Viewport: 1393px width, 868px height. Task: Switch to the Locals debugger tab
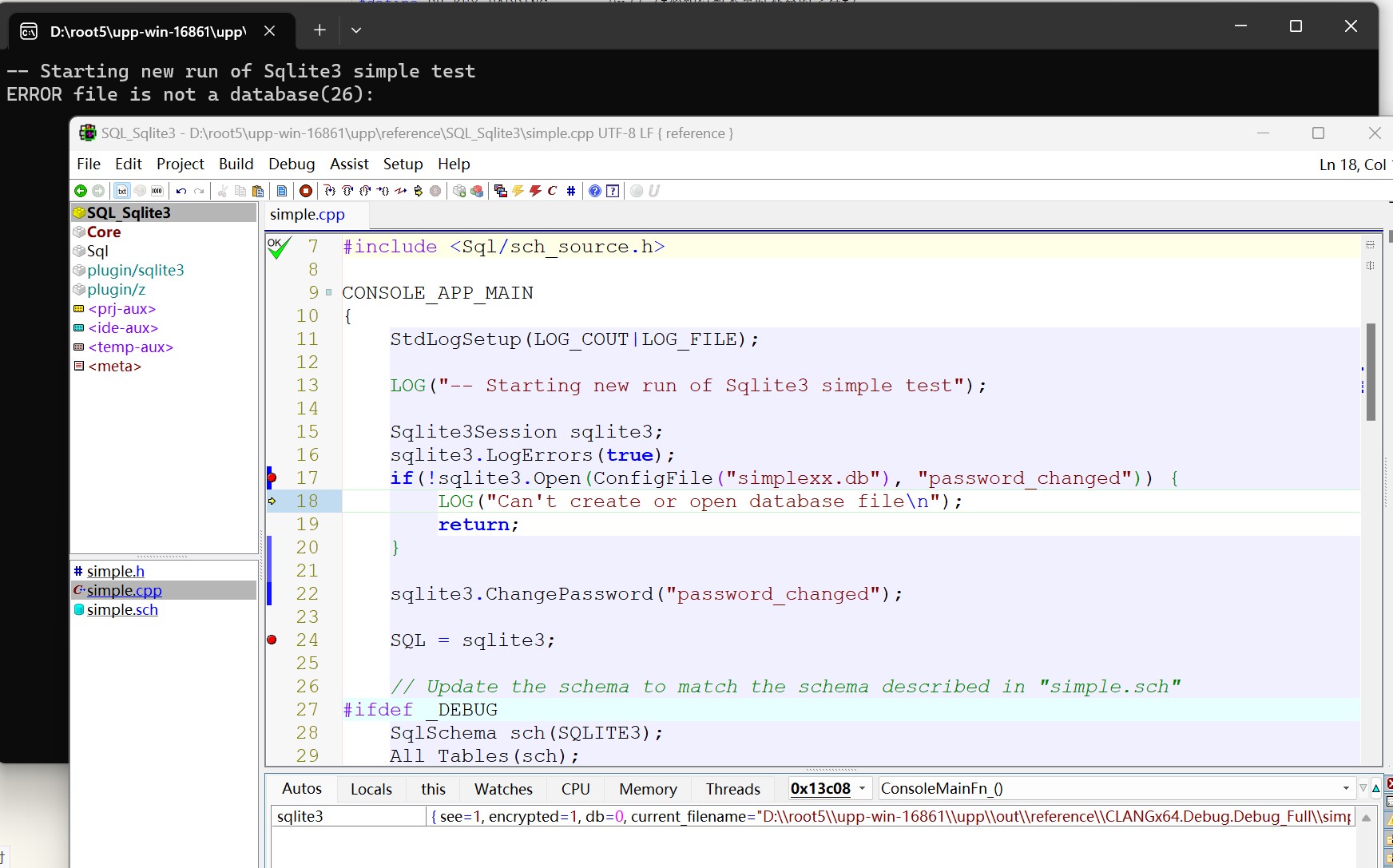coord(371,789)
